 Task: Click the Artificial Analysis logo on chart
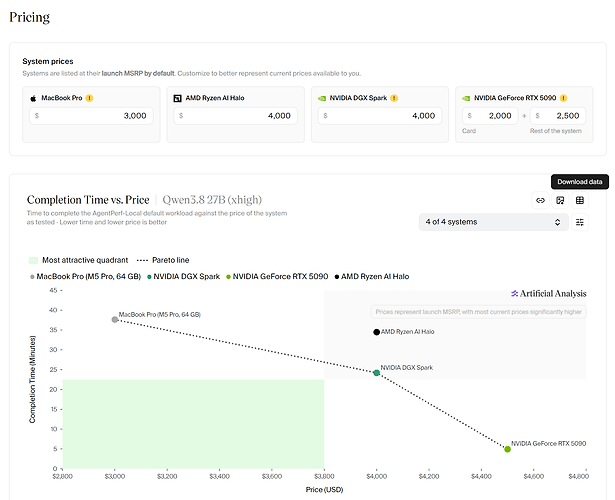548,293
